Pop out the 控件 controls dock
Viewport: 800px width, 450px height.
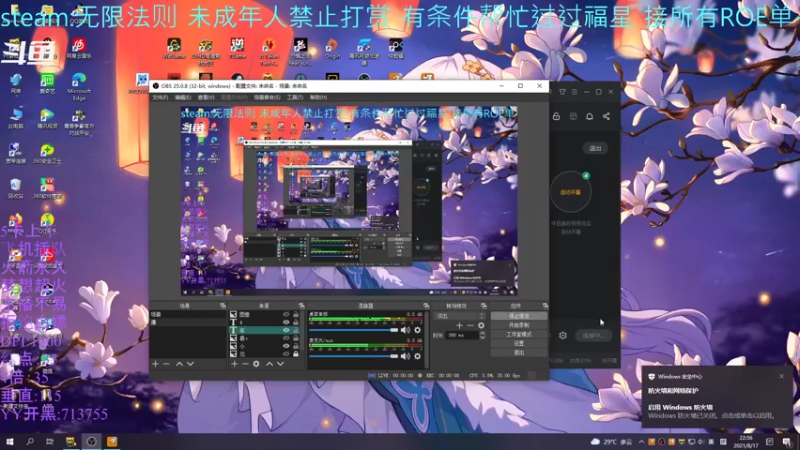(x=545, y=306)
